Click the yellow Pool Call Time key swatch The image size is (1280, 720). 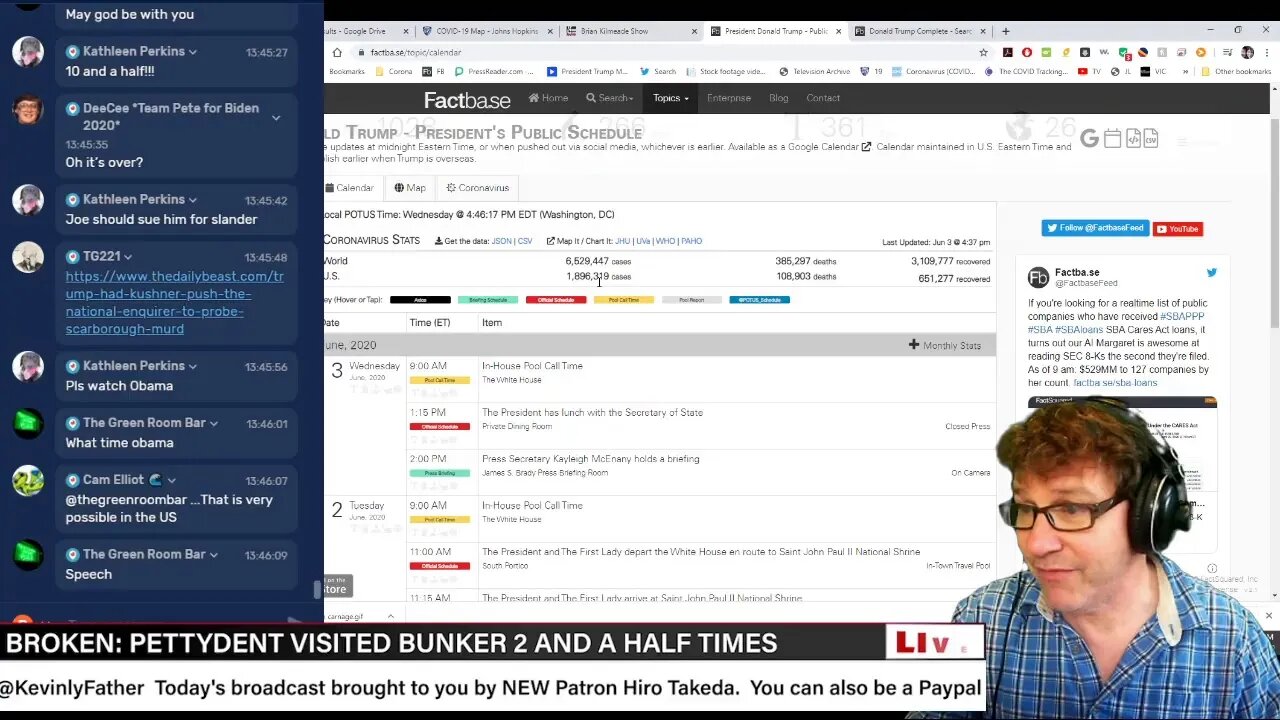pos(624,300)
